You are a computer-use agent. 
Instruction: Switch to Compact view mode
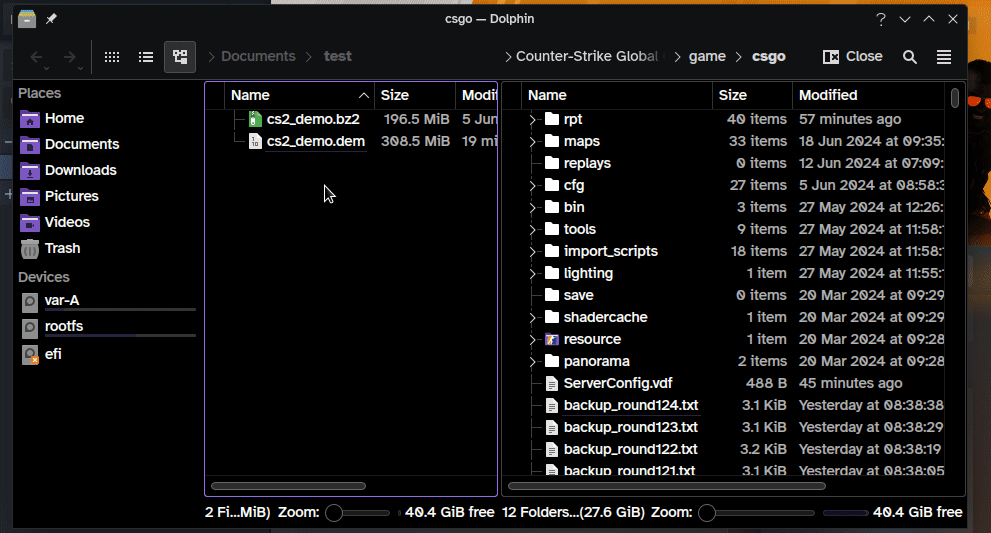click(x=146, y=57)
